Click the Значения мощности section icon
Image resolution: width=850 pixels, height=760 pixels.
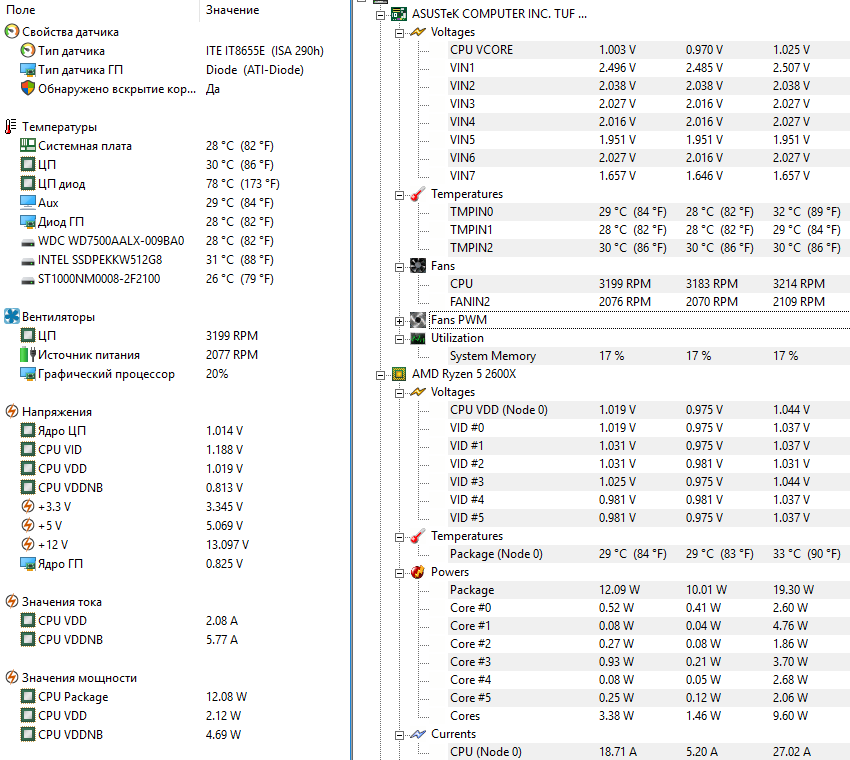(12, 678)
